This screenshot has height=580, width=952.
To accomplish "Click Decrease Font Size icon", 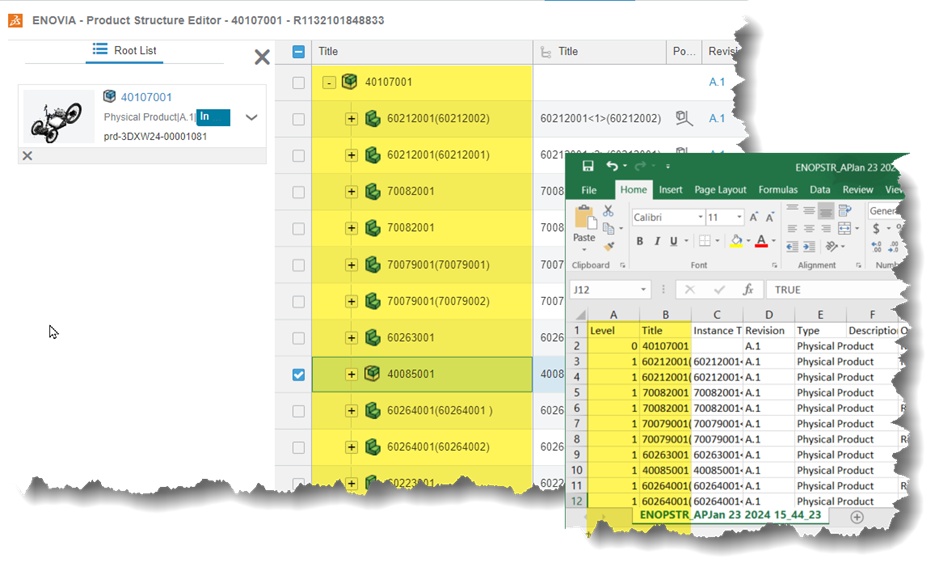I will pos(770,217).
